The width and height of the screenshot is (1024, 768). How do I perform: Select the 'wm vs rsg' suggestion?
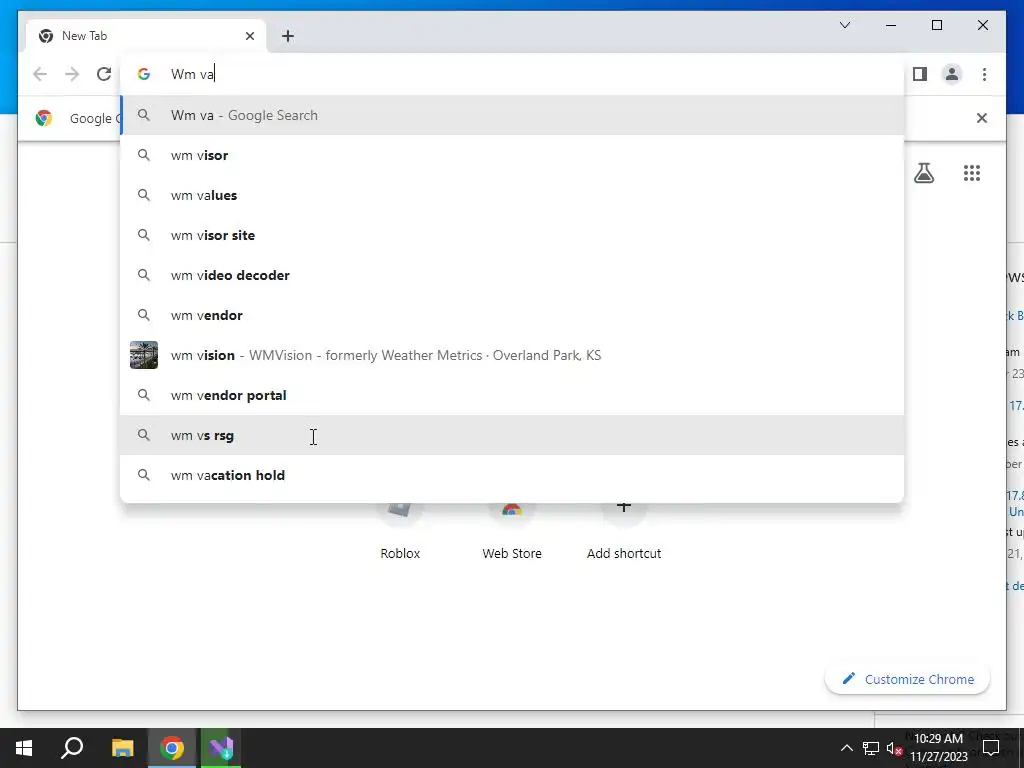(512, 435)
